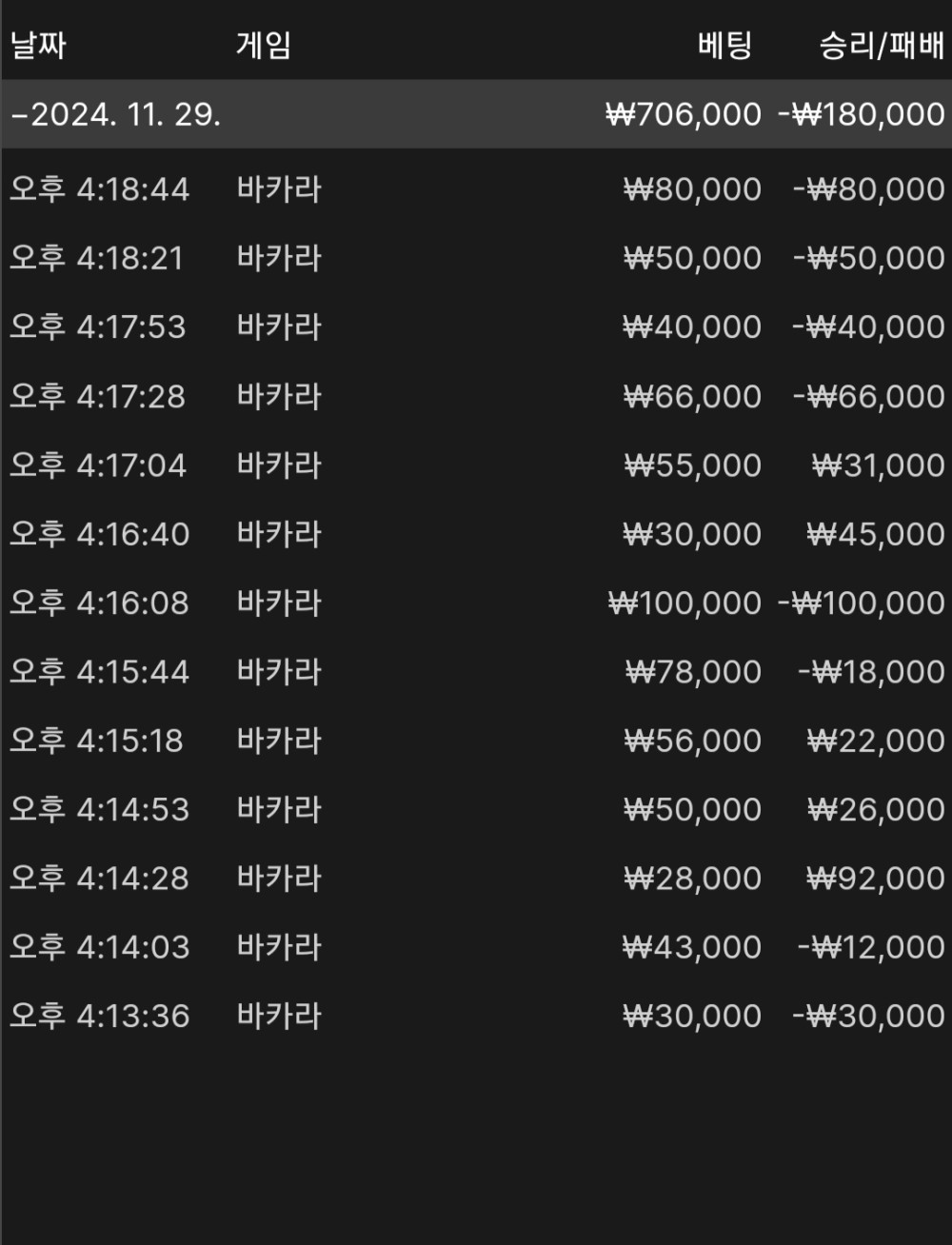Click the ₩100,000 bet at 4:16:08
The height and width of the screenshot is (1245, 952).
[684, 603]
